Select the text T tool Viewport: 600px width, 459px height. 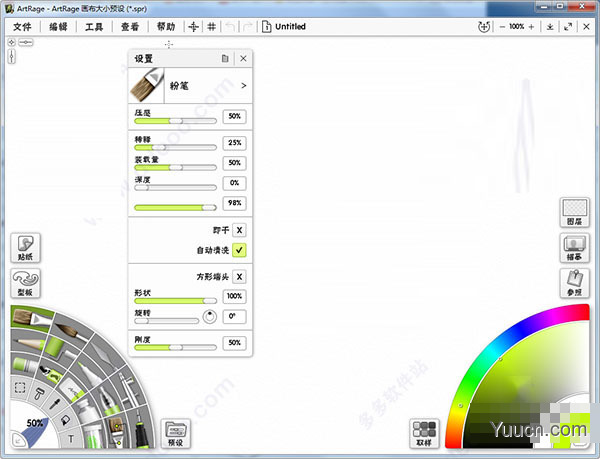coord(71,439)
